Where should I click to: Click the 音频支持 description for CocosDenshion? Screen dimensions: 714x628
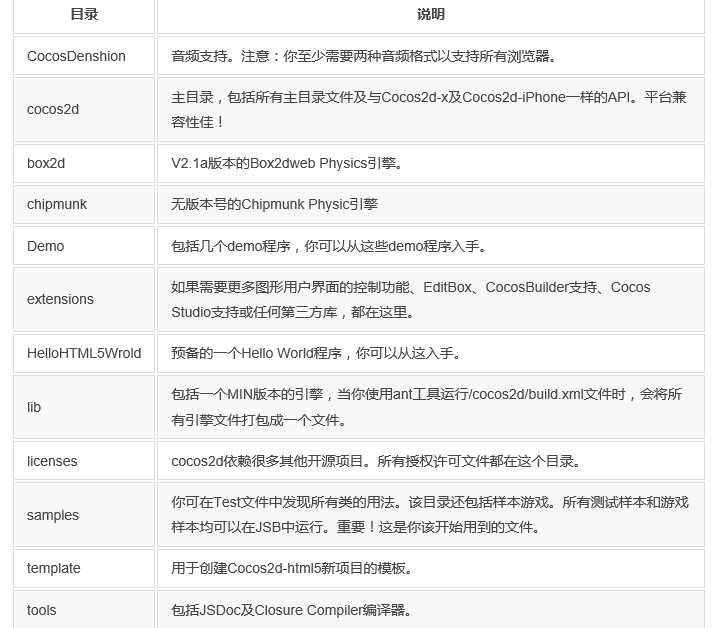click(x=364, y=56)
